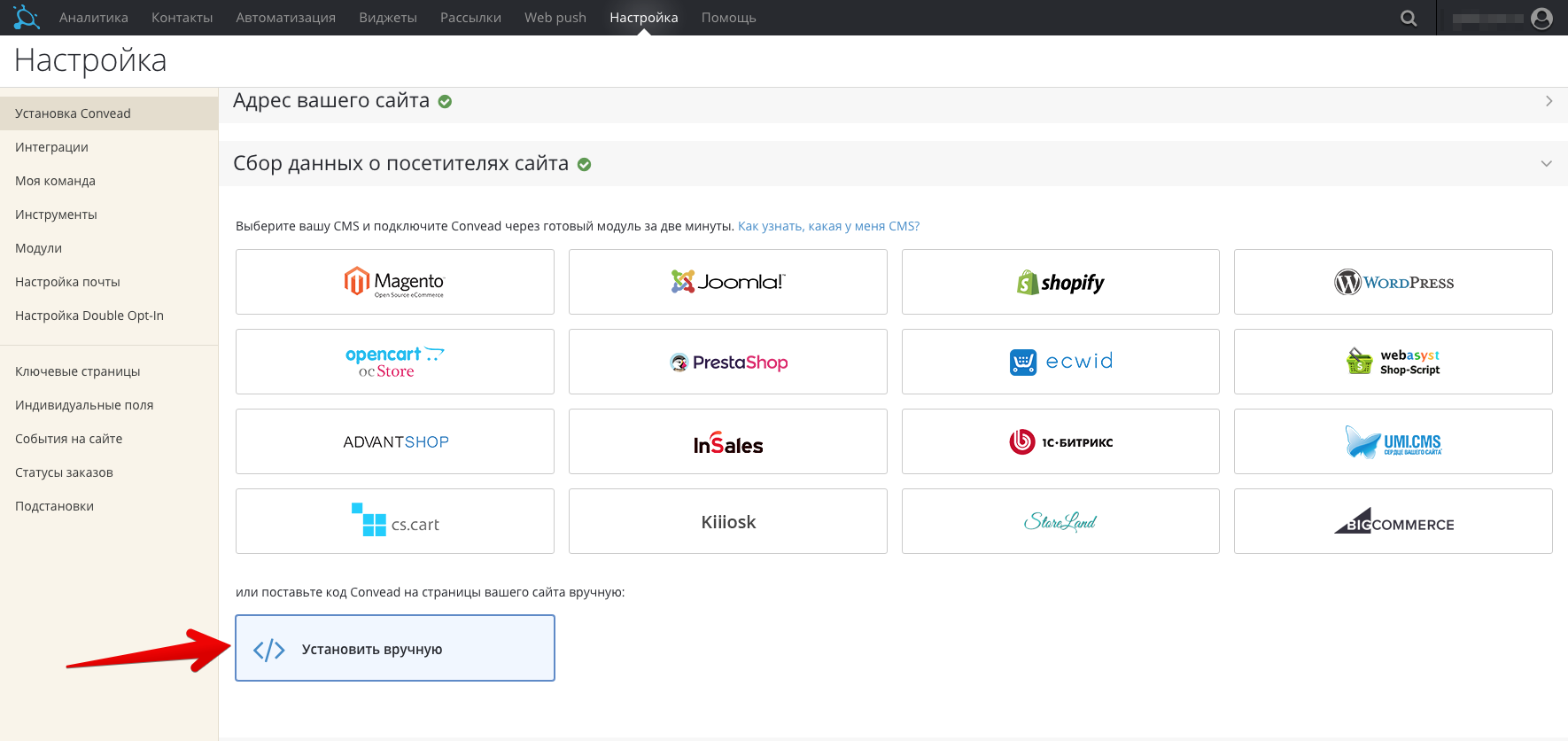Open the Помощь menu
Viewport: 1568px width, 741px height.
tap(729, 18)
